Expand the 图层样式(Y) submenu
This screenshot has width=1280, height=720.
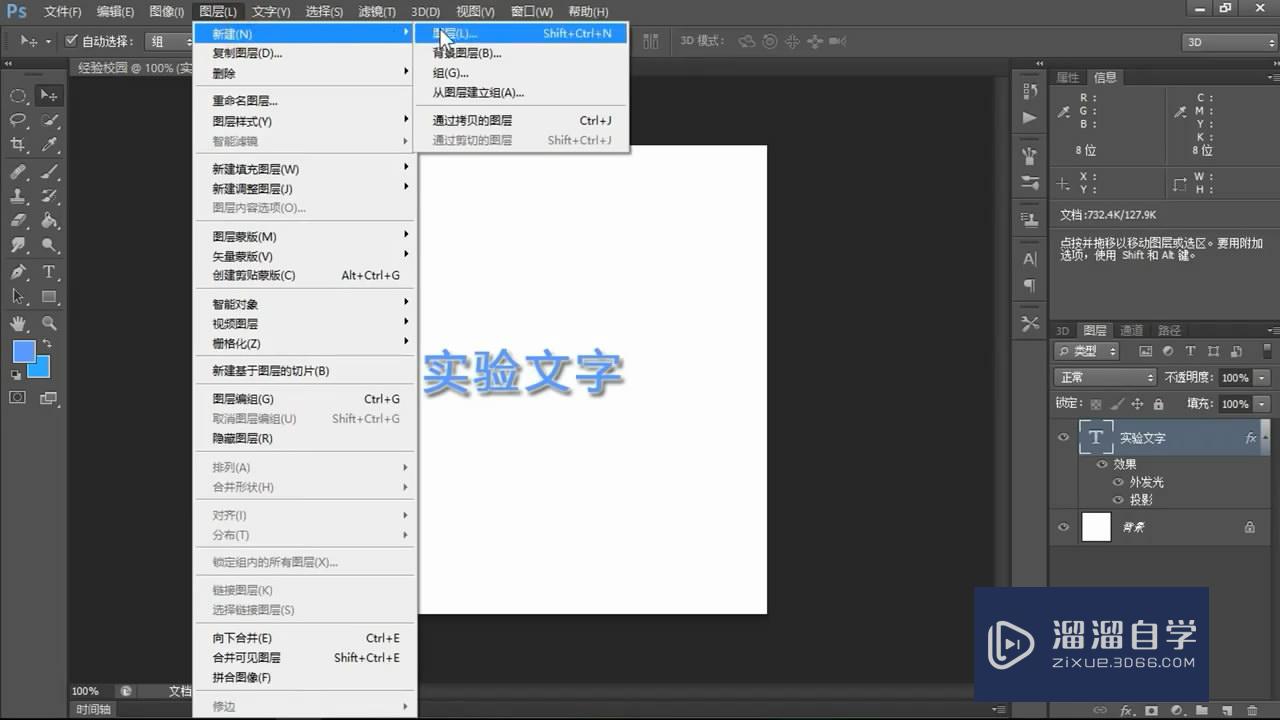pos(304,121)
